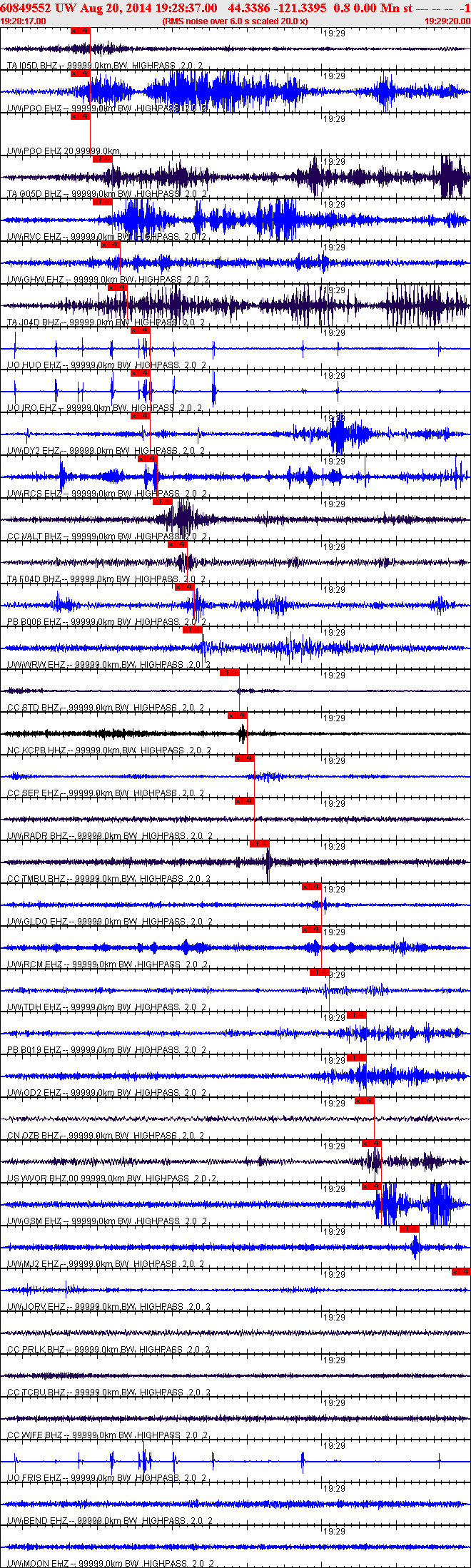
Task: Click red pick marker on UW GLDO trace
Action: coord(312,887)
